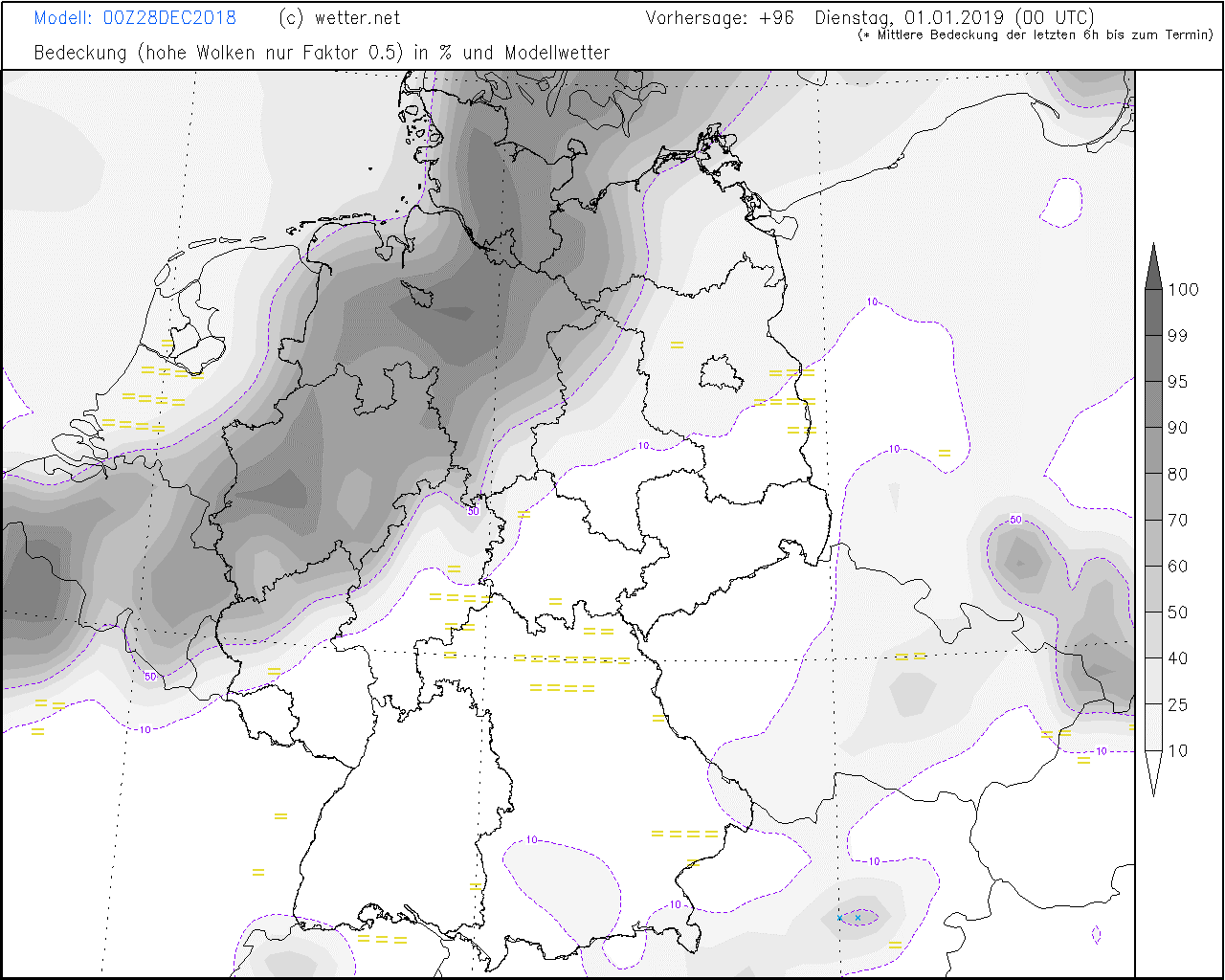Click the "(c) wetter.net" copyright text
This screenshot has width=1225, height=980.
click(x=340, y=18)
